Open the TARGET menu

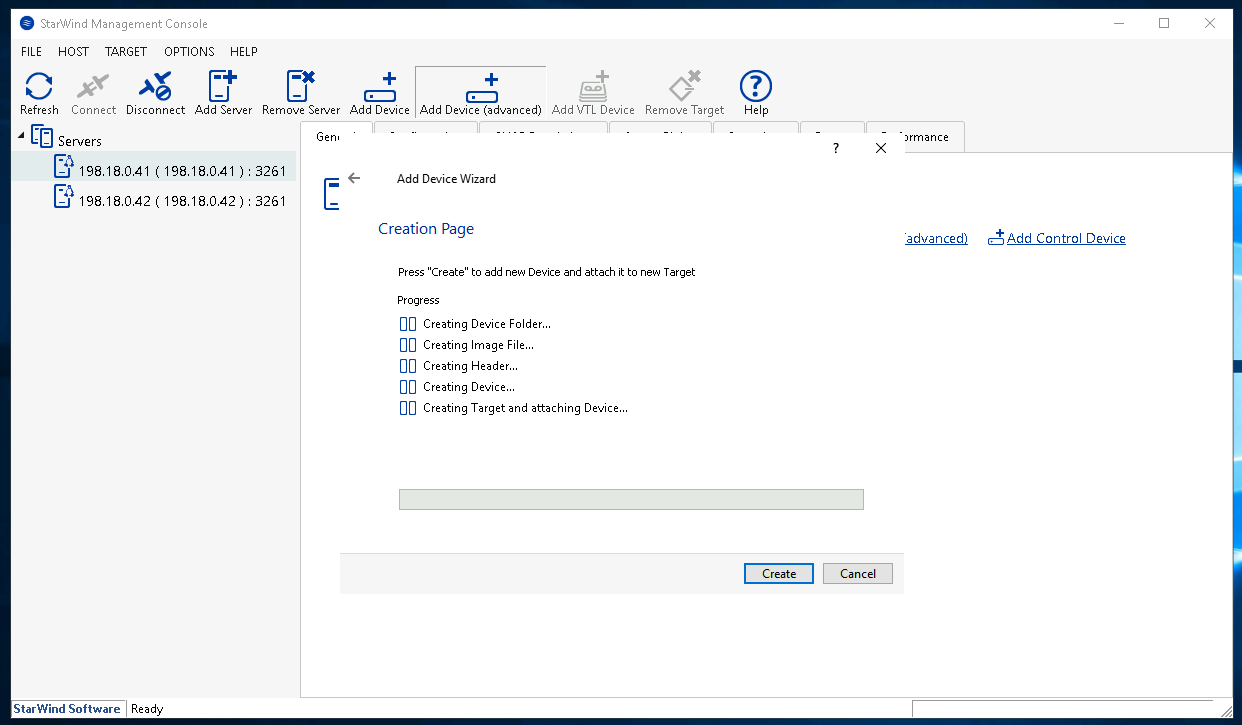click(126, 52)
